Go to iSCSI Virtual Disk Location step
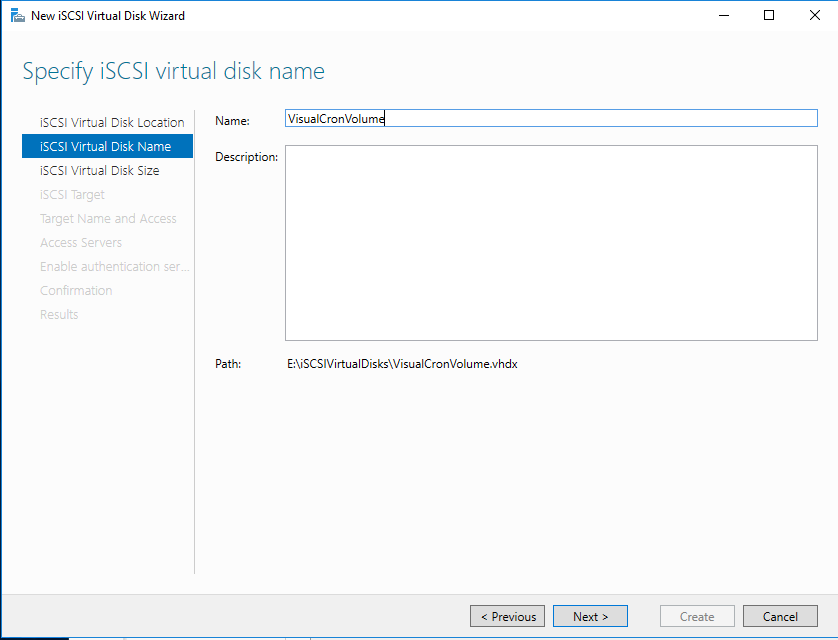This screenshot has height=640, width=838. point(111,122)
